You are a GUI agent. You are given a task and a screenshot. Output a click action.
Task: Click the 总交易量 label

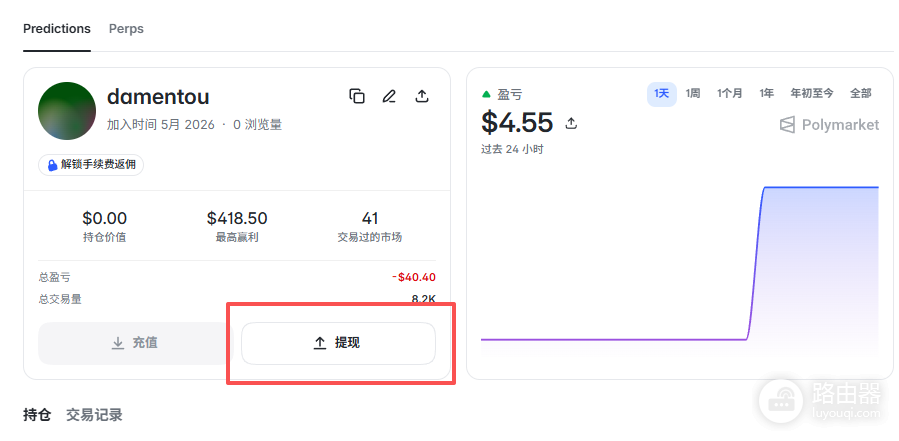60,299
